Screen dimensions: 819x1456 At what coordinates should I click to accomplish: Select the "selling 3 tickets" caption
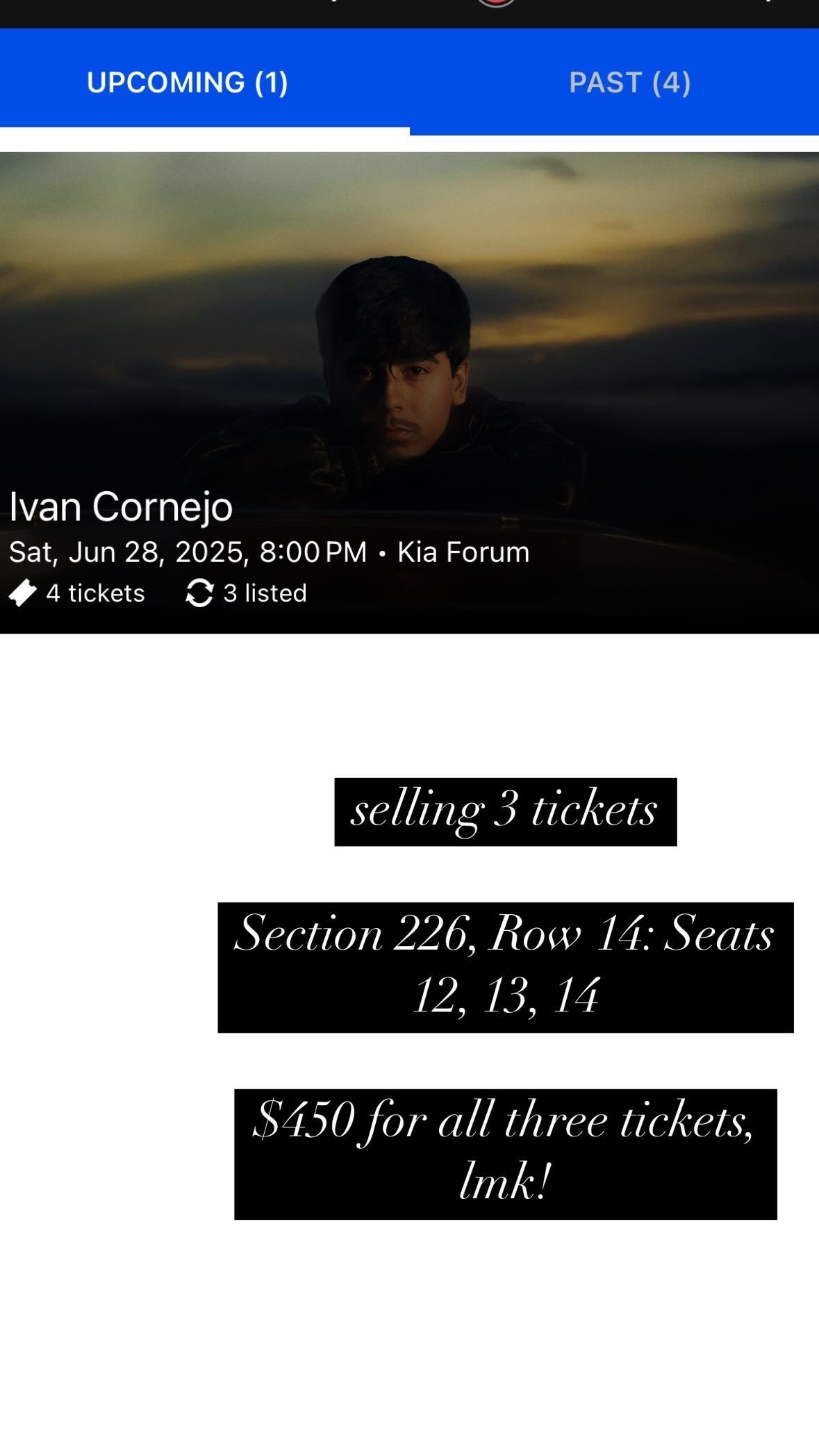505,811
